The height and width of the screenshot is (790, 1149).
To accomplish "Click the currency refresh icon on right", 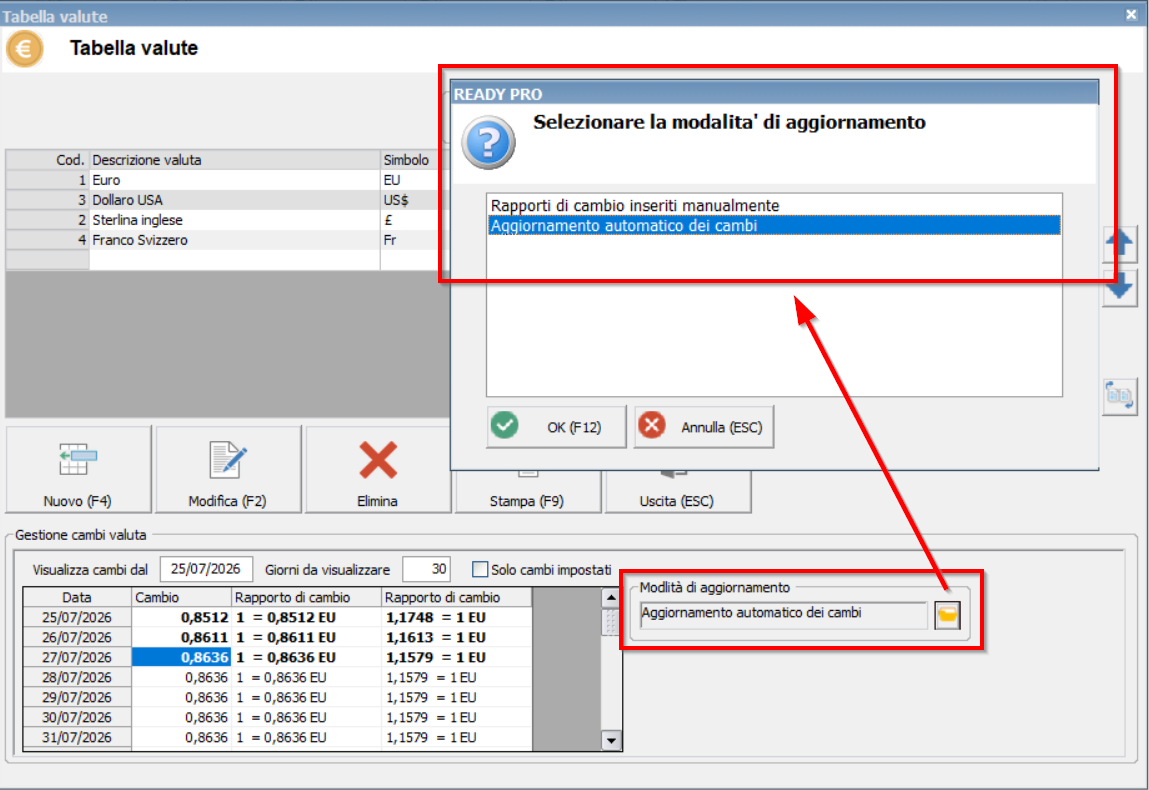I will pyautogui.click(x=1119, y=396).
